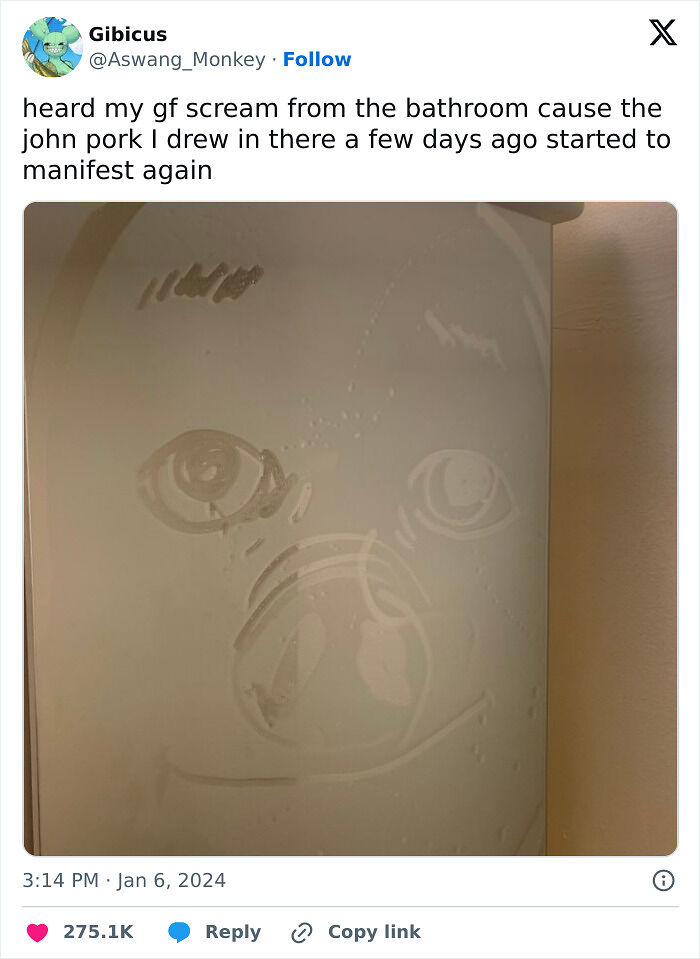Like the tweet with the heart icon

pyautogui.click(x=37, y=932)
